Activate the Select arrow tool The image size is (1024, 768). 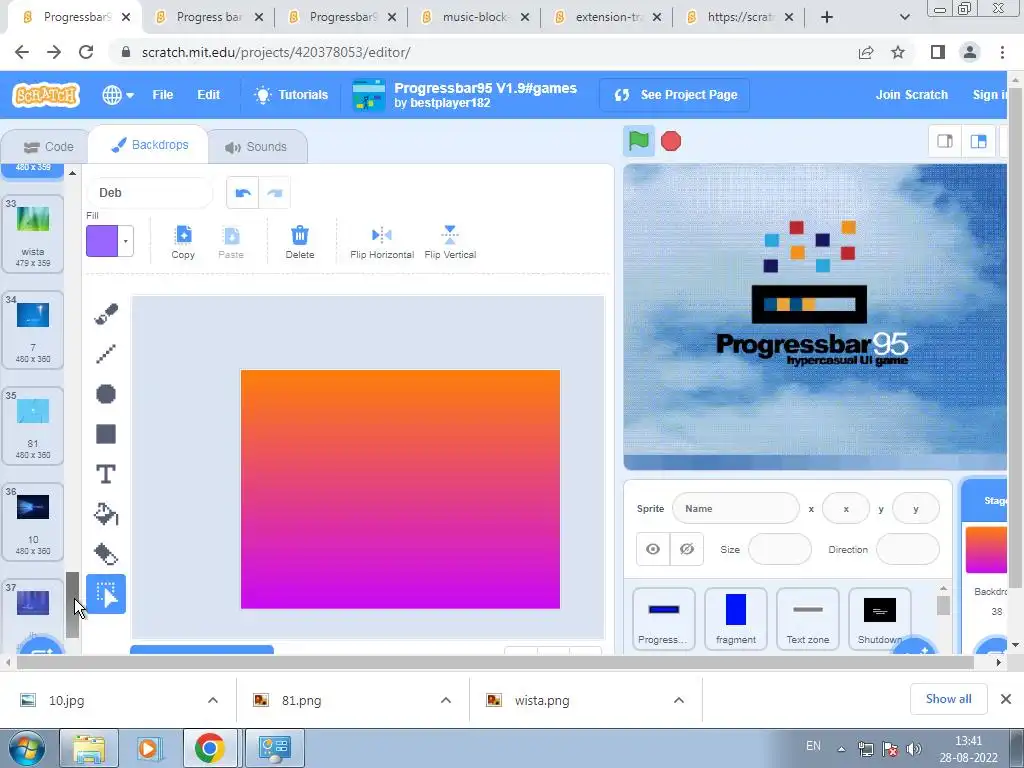coord(106,594)
